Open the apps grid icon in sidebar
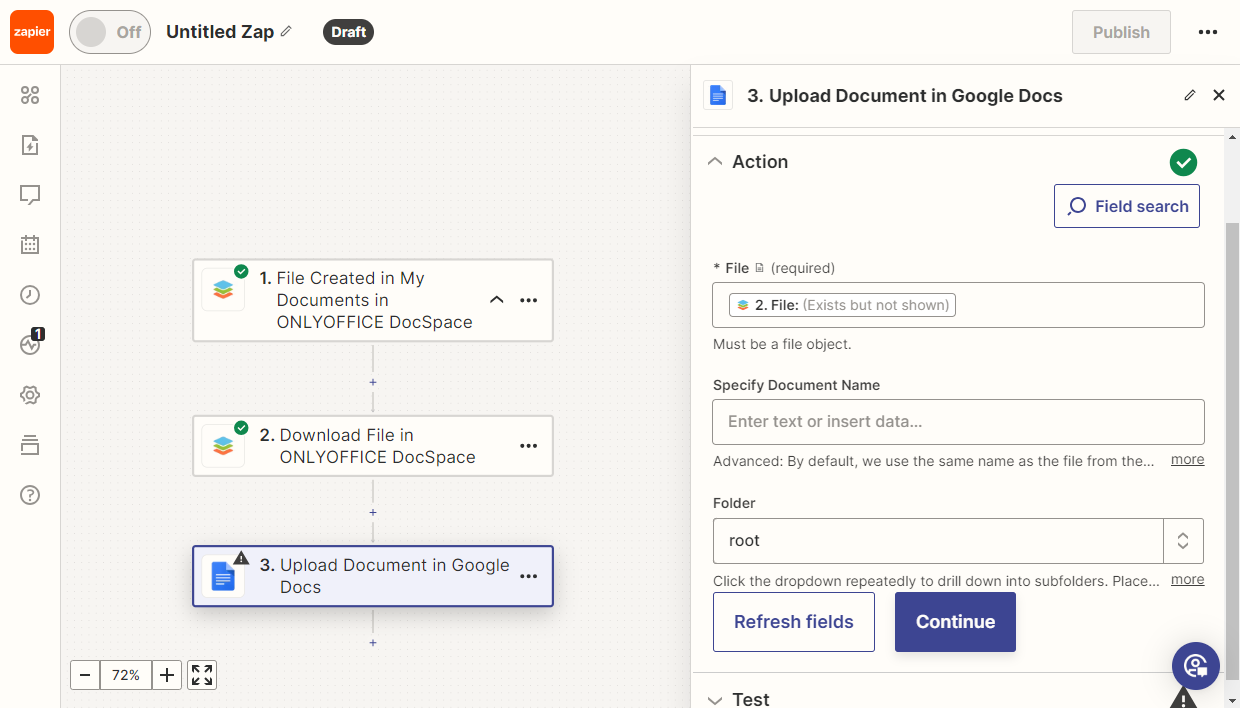The width and height of the screenshot is (1240, 708). click(x=30, y=95)
